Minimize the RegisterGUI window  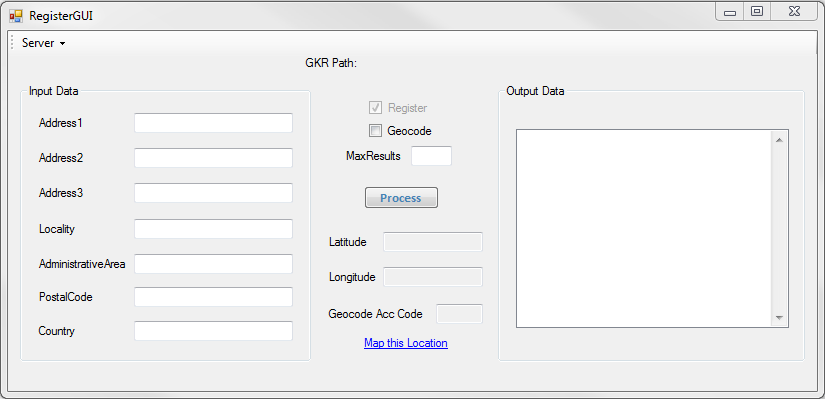[x=730, y=13]
